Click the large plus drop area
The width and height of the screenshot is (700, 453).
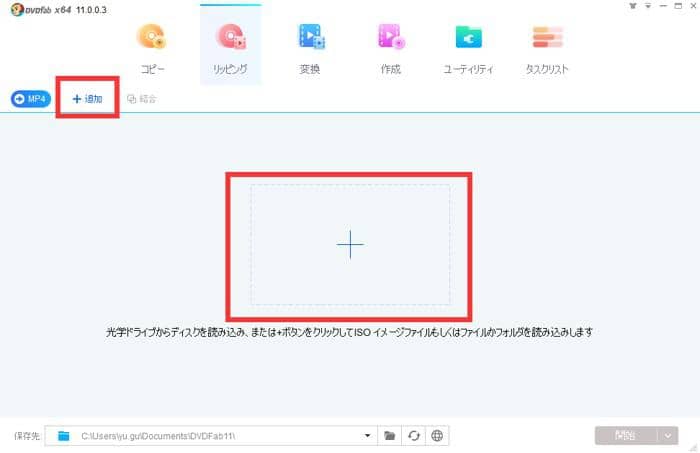350,244
